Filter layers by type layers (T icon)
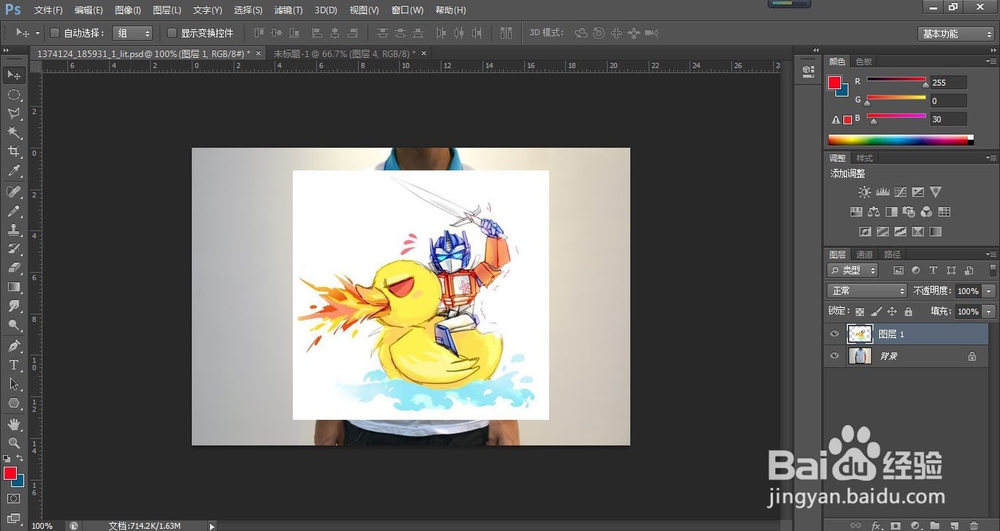Screen dimensions: 1000x531 point(933,270)
